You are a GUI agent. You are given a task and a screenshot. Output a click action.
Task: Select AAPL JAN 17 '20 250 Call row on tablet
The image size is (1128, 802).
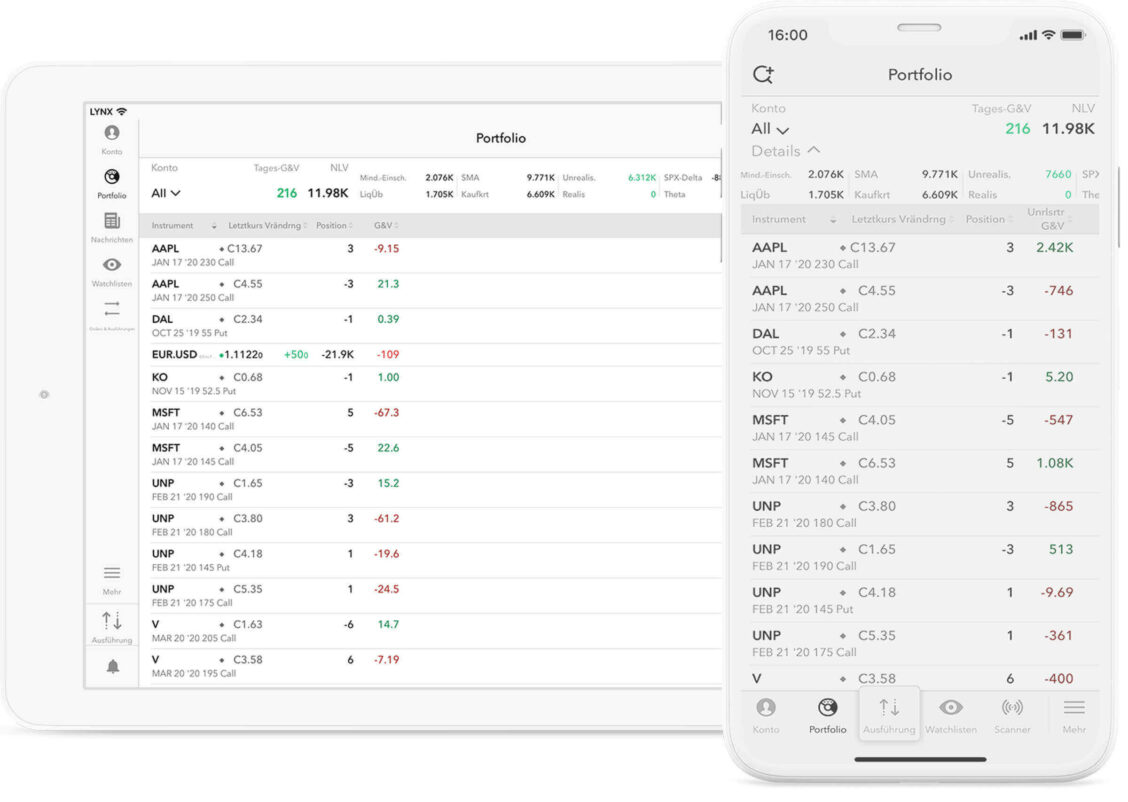430,291
